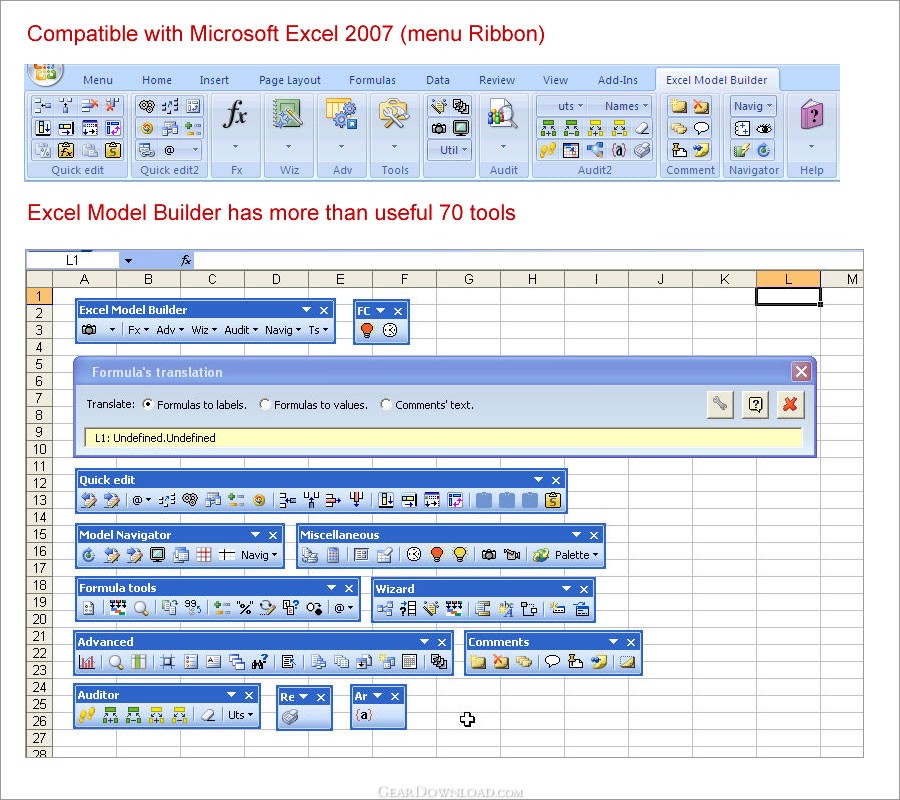This screenshot has width=900, height=800.
Task: Close the Formula's translation dialog
Action: pyautogui.click(x=801, y=372)
